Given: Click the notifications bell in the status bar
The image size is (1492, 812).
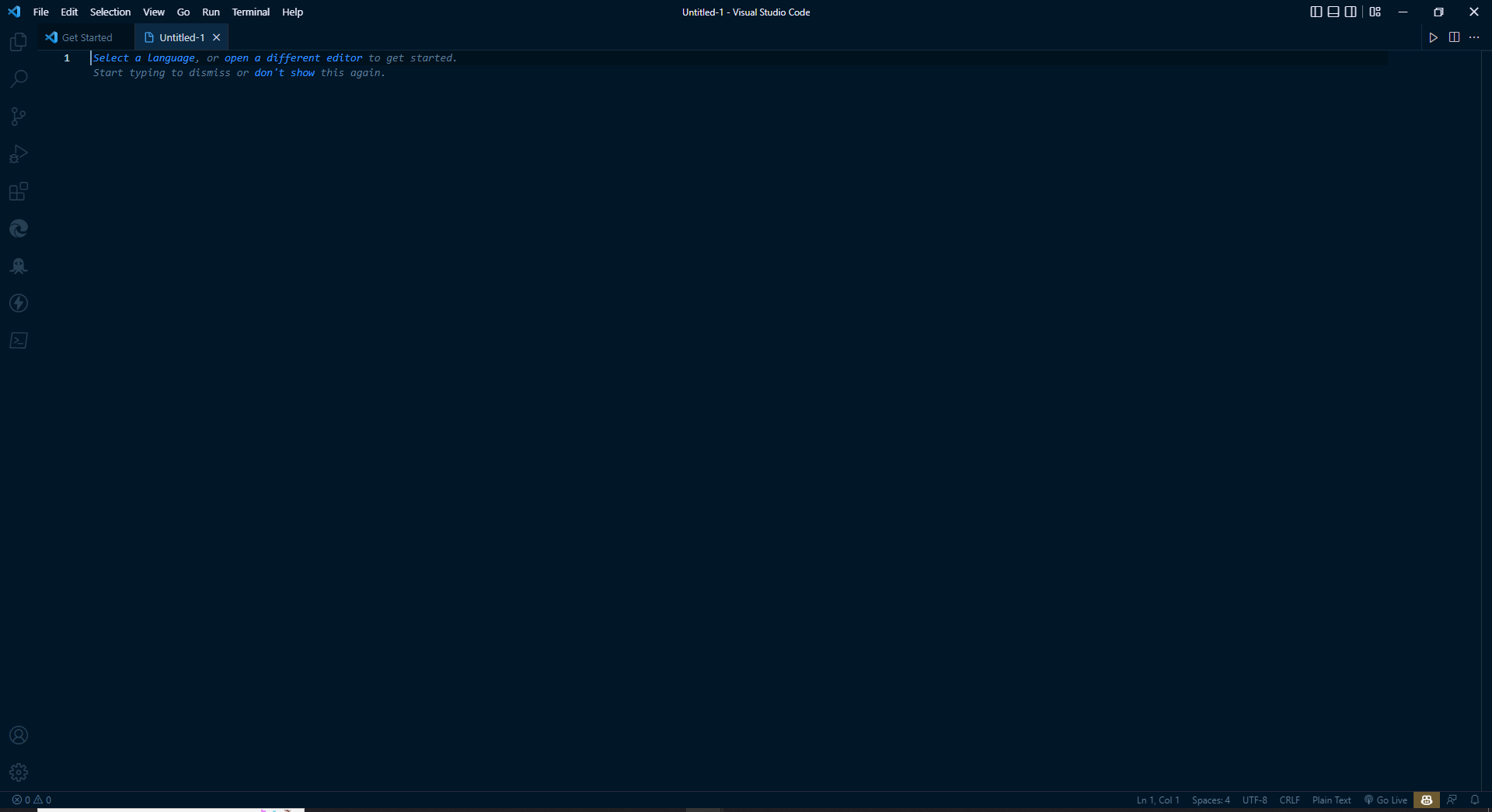Looking at the screenshot, I should pos(1476,800).
